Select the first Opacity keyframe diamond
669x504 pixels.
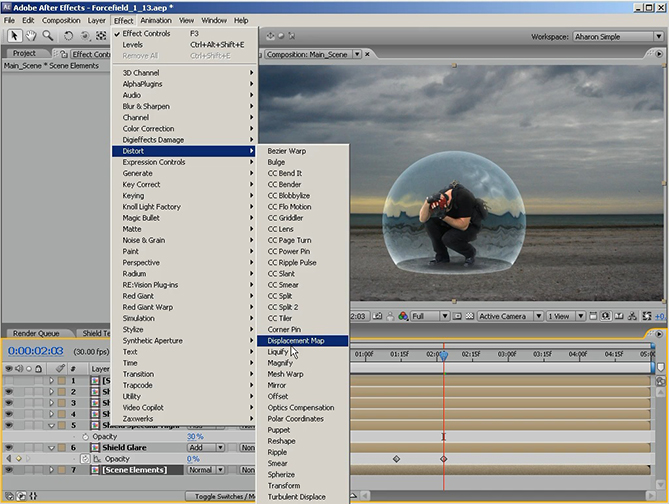click(x=396, y=459)
